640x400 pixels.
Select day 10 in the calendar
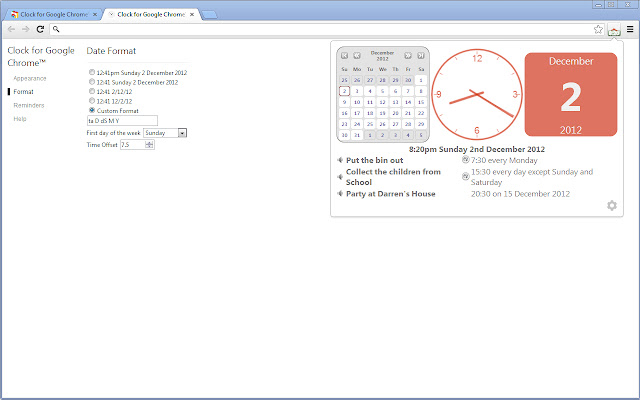(357, 102)
